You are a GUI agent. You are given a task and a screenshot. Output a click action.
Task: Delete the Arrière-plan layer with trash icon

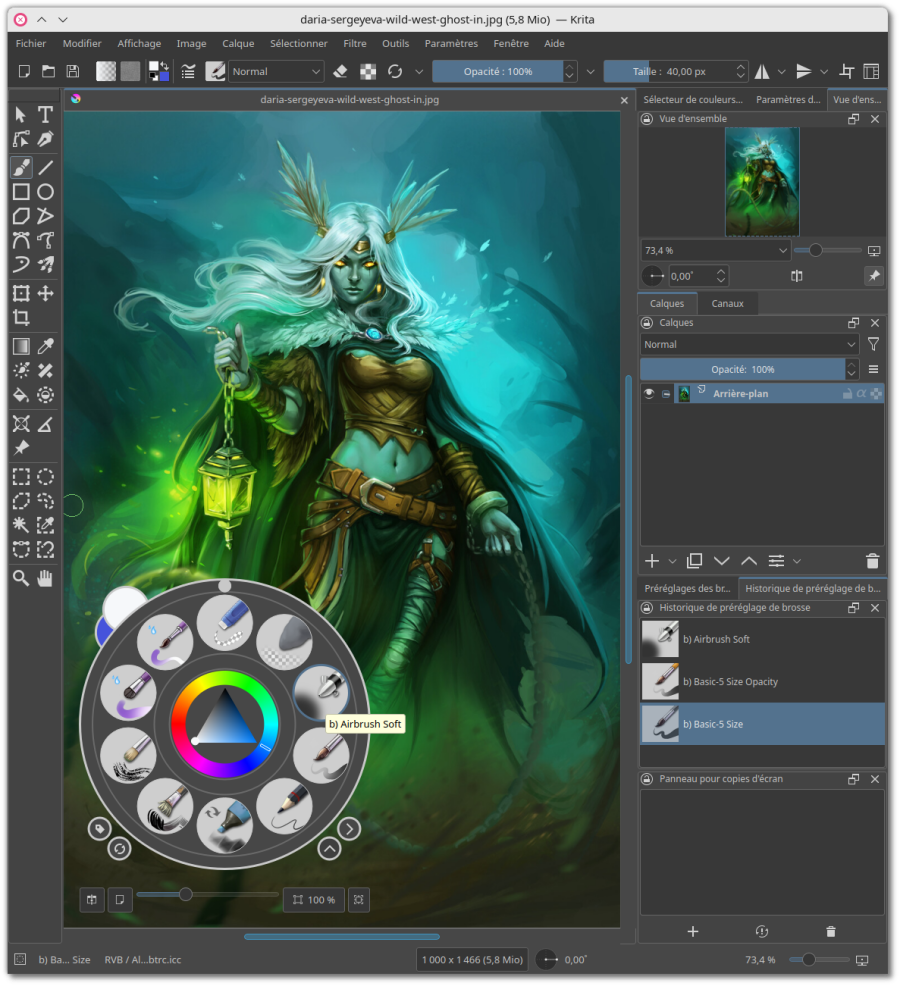872,561
